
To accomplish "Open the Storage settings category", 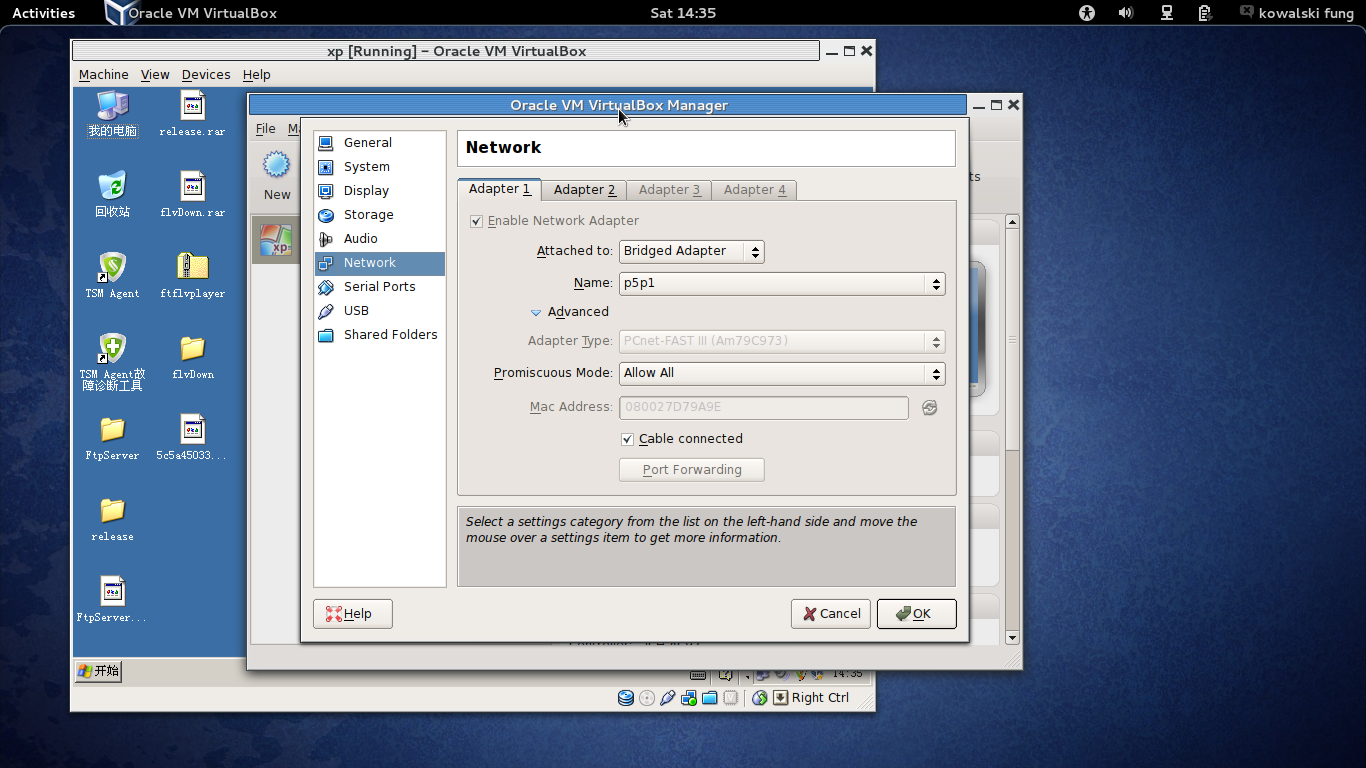I will [379, 215].
